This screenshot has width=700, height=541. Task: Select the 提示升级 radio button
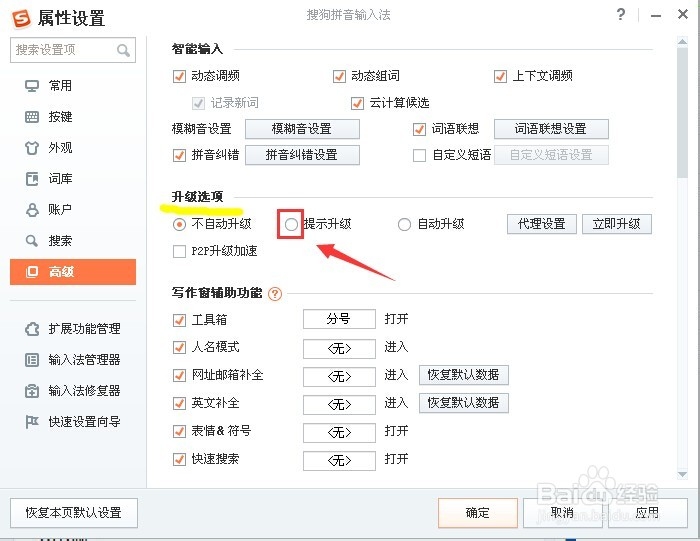(x=292, y=225)
